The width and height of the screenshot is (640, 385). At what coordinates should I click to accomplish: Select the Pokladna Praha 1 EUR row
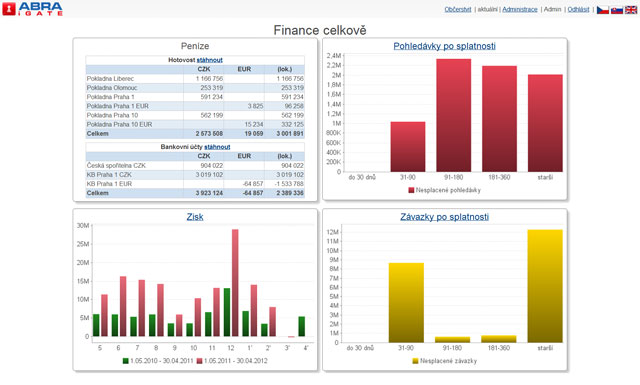click(195, 106)
